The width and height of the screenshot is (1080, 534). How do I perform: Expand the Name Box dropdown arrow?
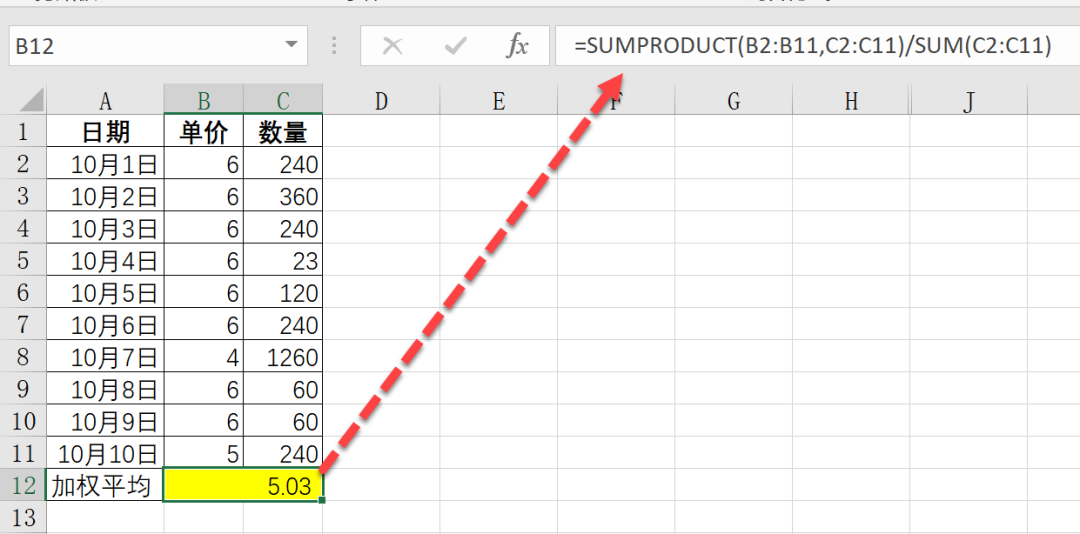291,45
